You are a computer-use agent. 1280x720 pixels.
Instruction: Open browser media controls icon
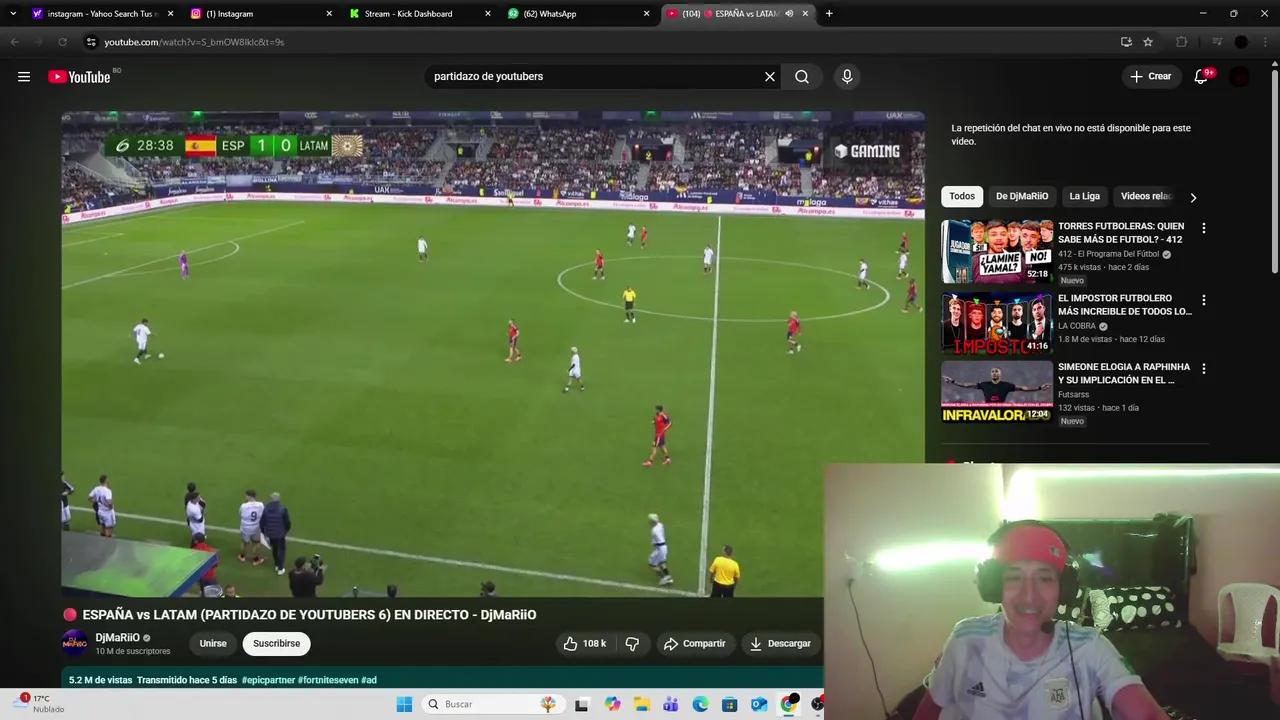1217,42
